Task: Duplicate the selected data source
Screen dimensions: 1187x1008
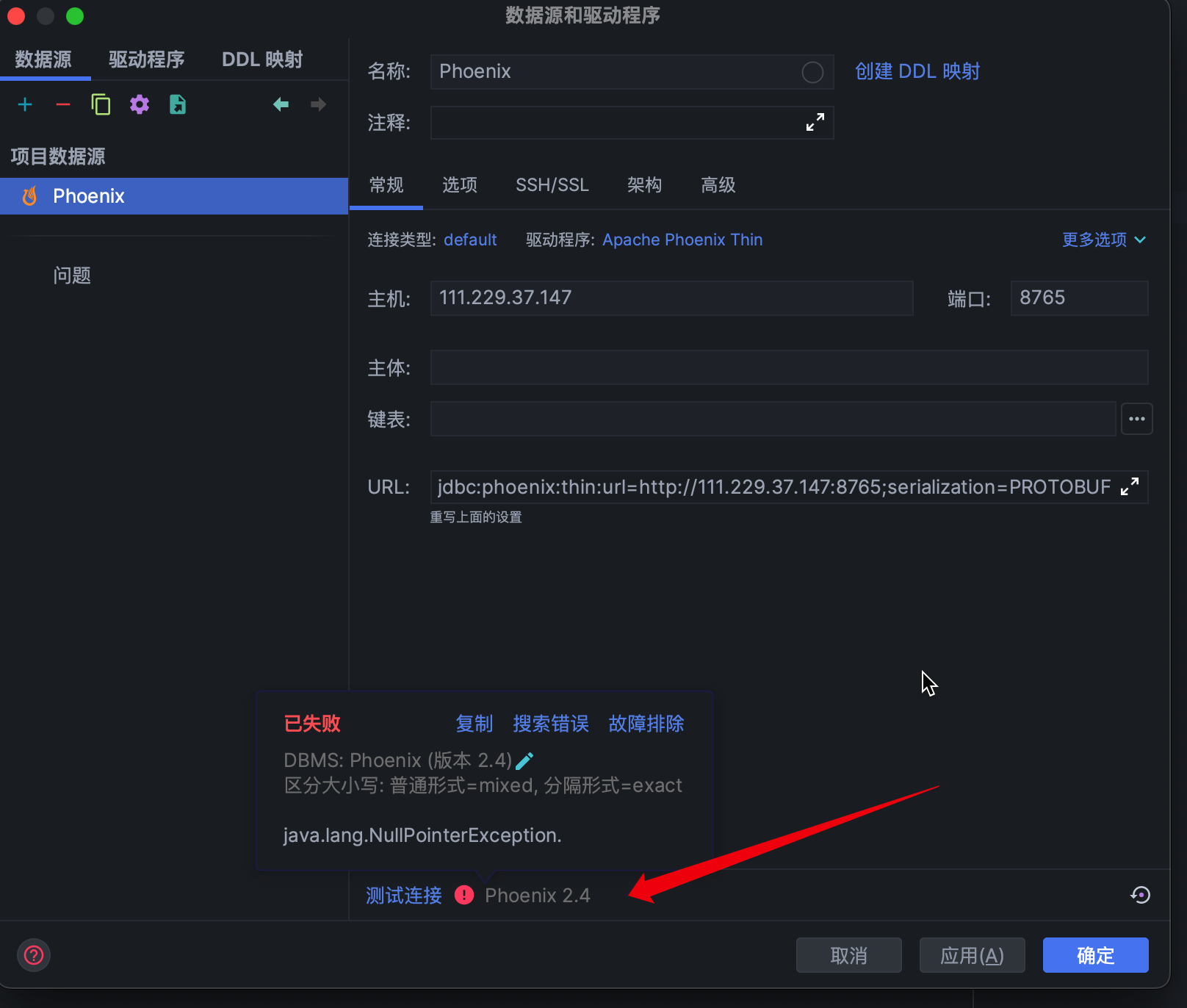Action: 101,104
